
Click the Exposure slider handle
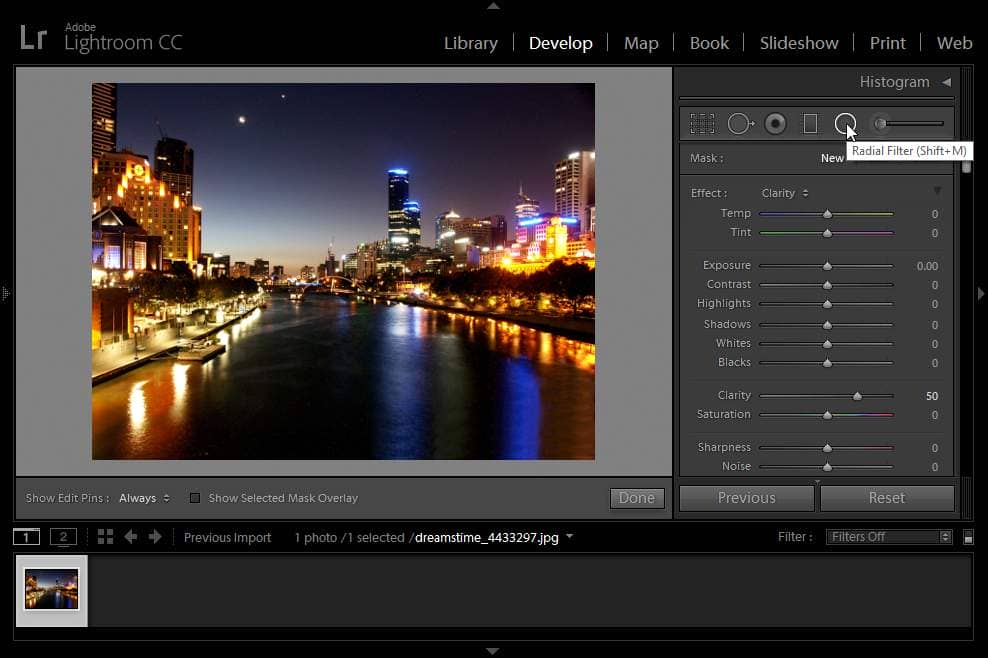click(x=827, y=266)
